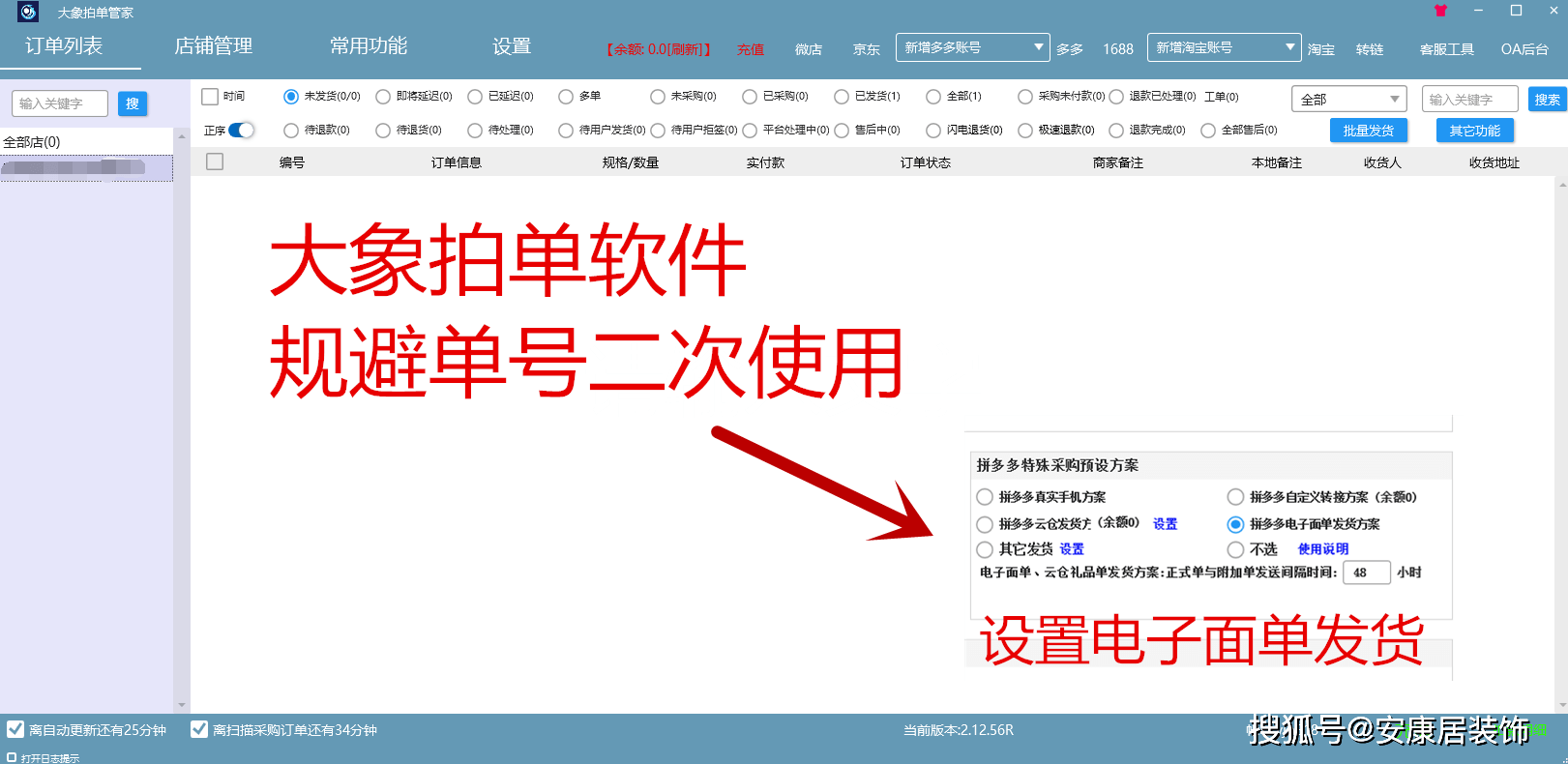Click the order table vertical scrollbar
The width and height of the screenshot is (1568, 764).
tap(1561, 444)
